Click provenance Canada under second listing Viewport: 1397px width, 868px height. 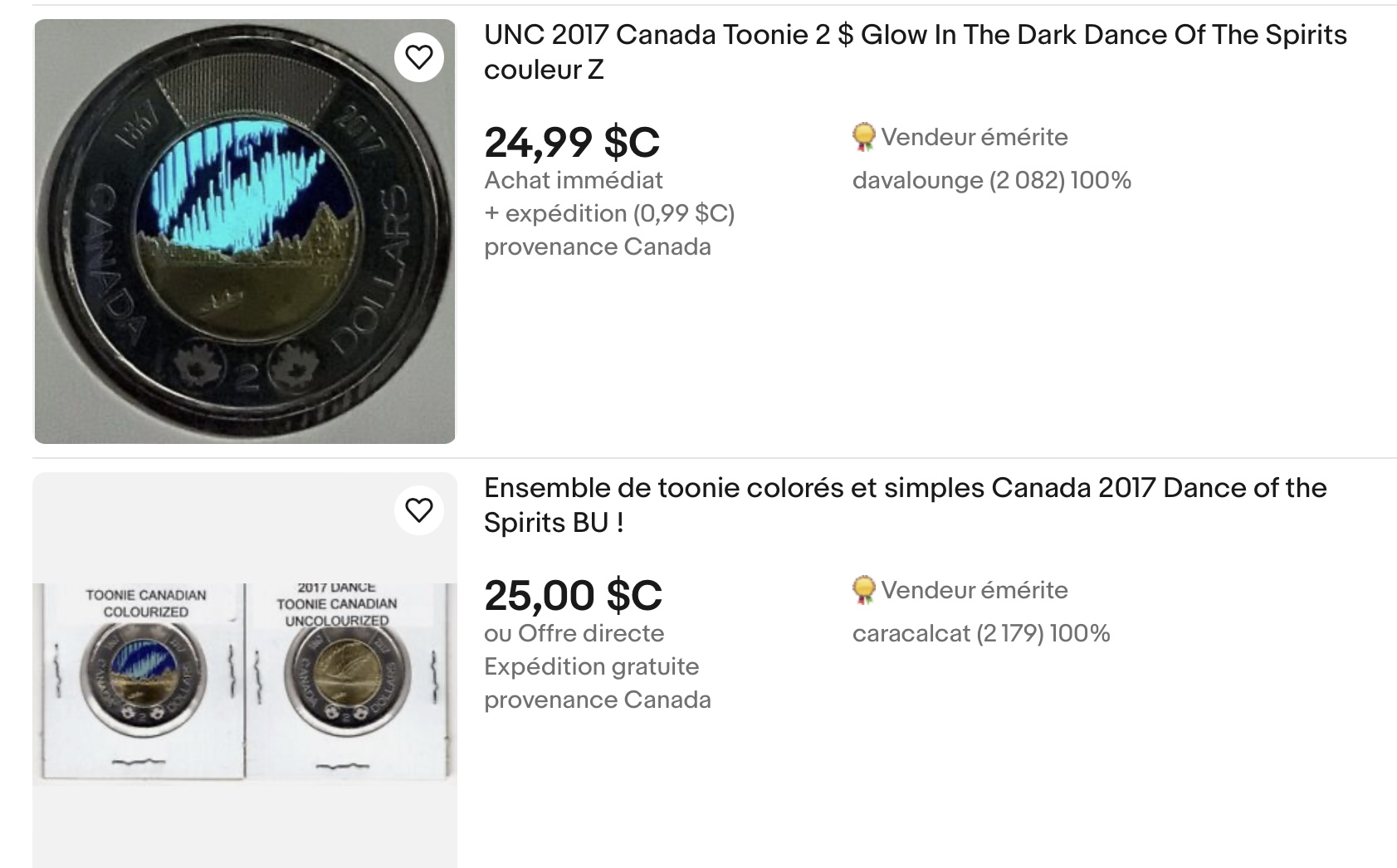click(x=598, y=700)
